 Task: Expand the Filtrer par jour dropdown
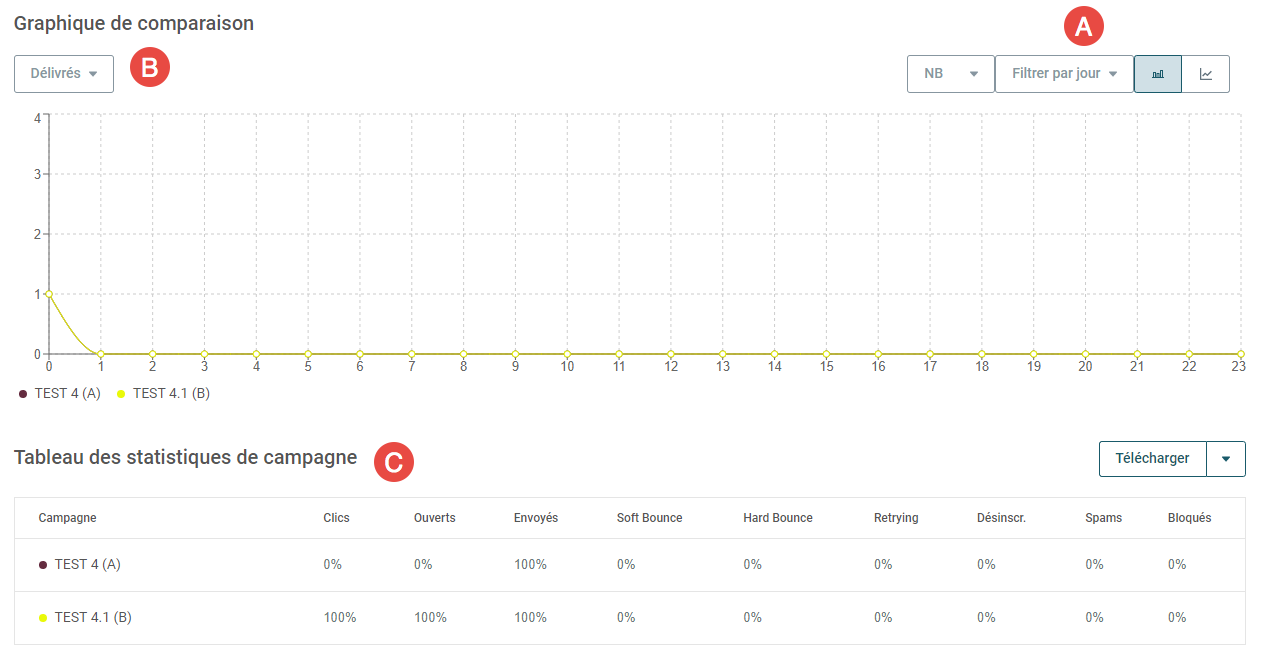coord(1064,74)
